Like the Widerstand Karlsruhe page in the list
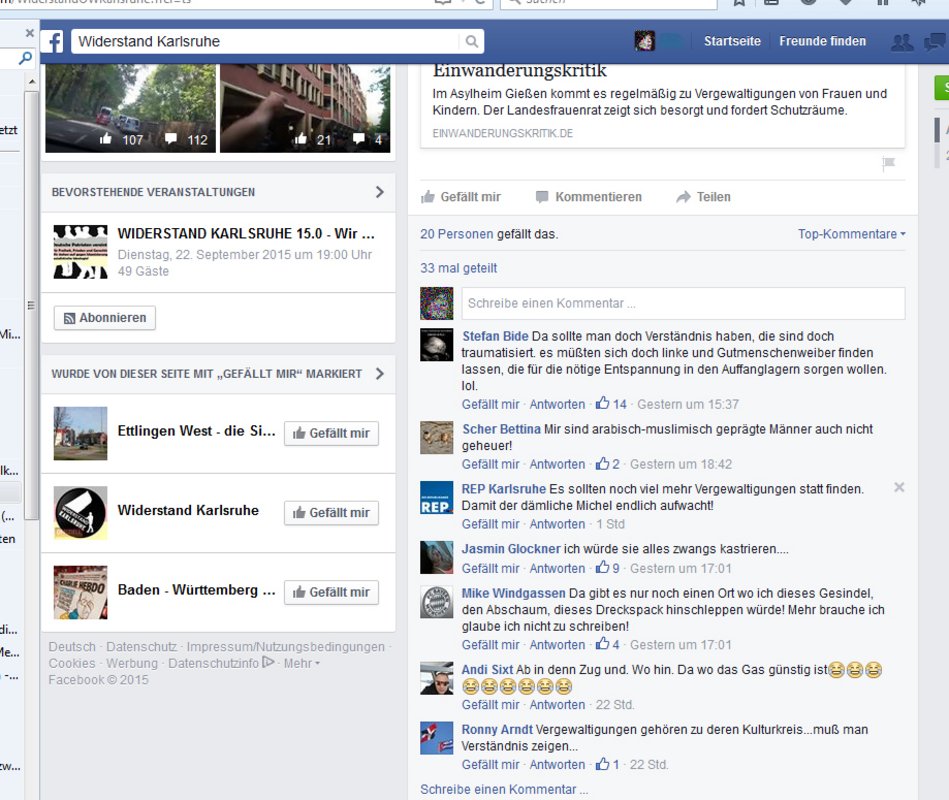 [332, 513]
